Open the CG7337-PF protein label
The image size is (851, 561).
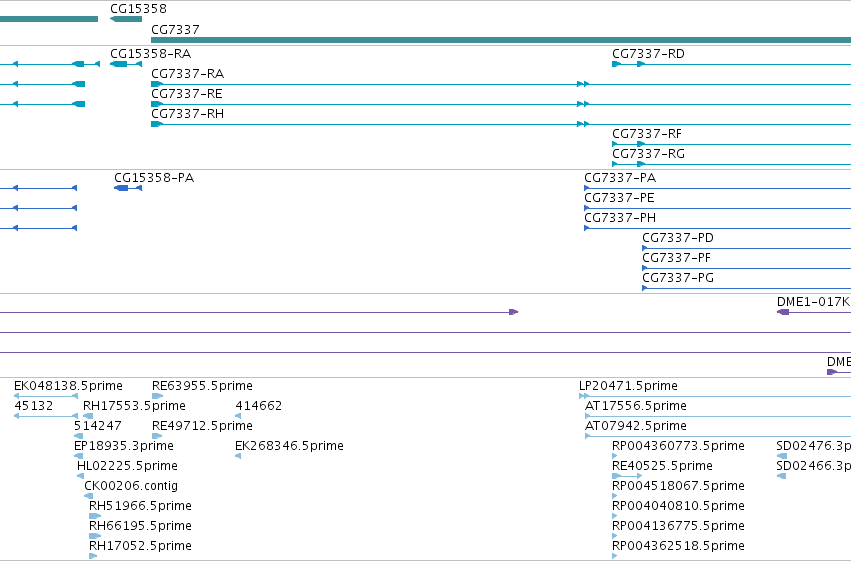pos(676,258)
